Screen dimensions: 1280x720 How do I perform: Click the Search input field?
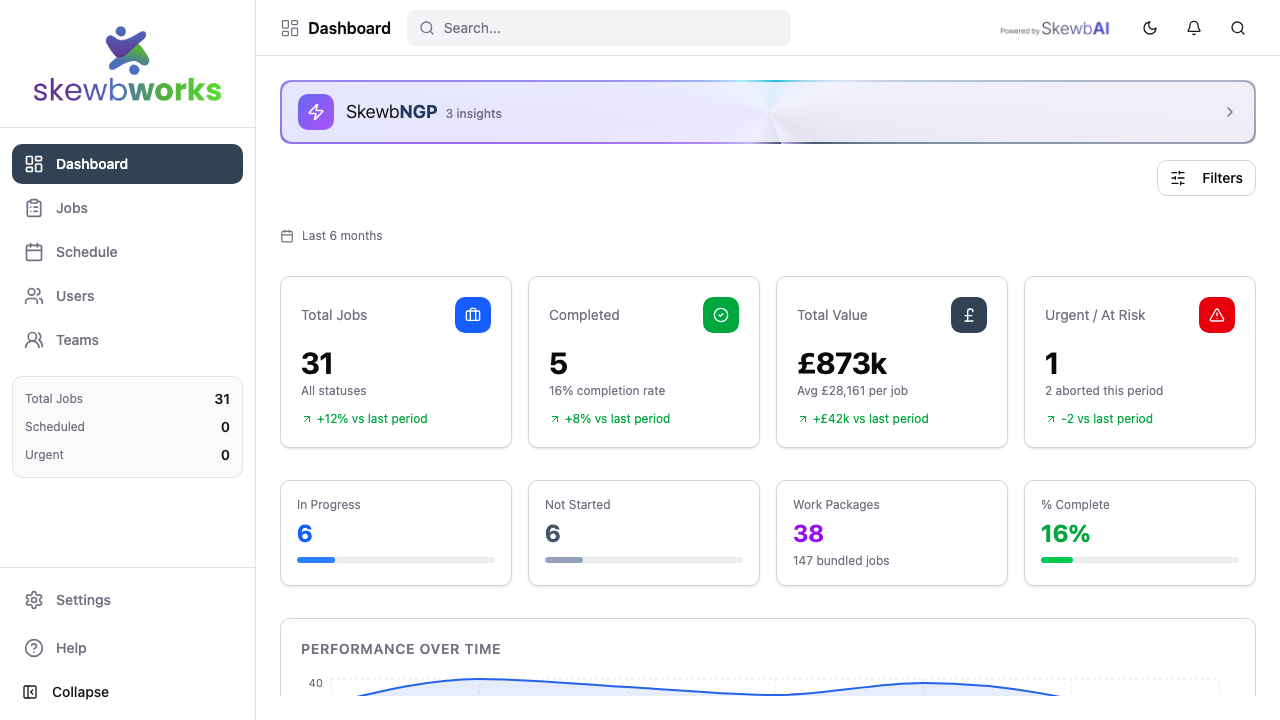(599, 28)
